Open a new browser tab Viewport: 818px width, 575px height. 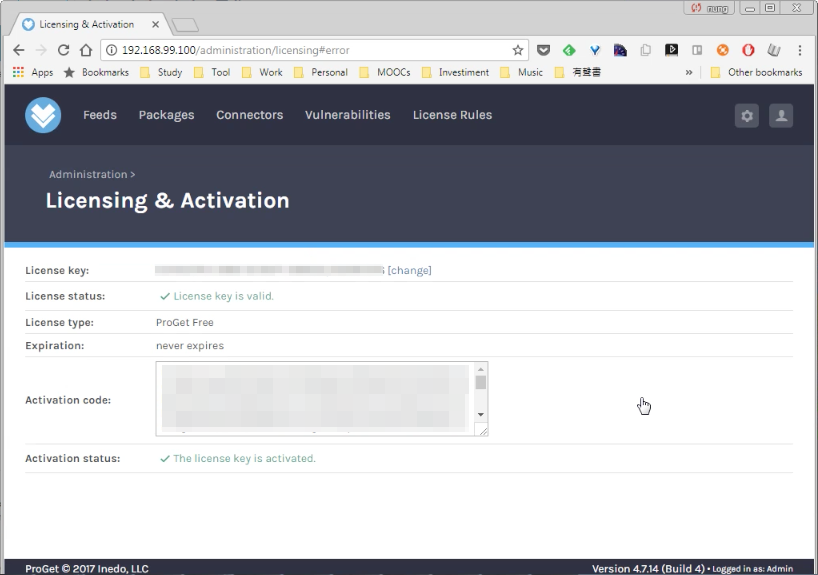(185, 25)
